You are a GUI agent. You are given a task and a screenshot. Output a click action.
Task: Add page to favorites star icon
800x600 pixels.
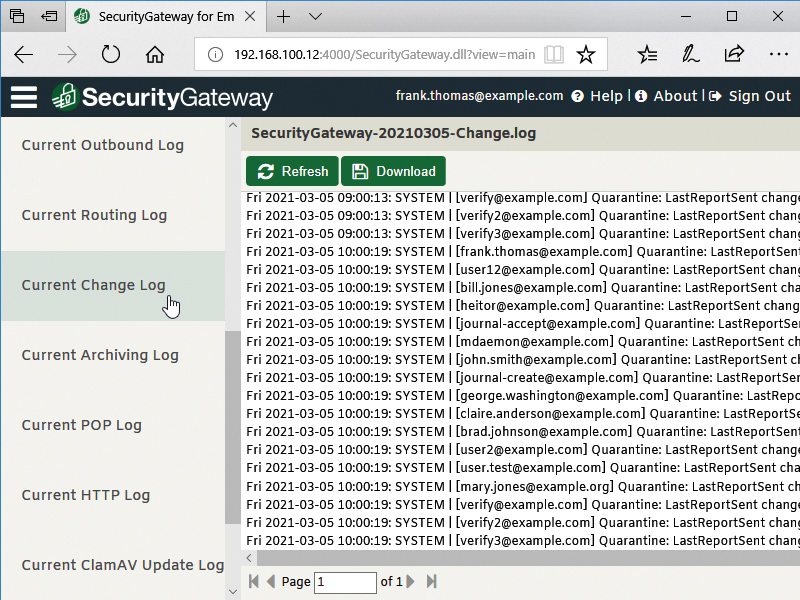[x=586, y=54]
